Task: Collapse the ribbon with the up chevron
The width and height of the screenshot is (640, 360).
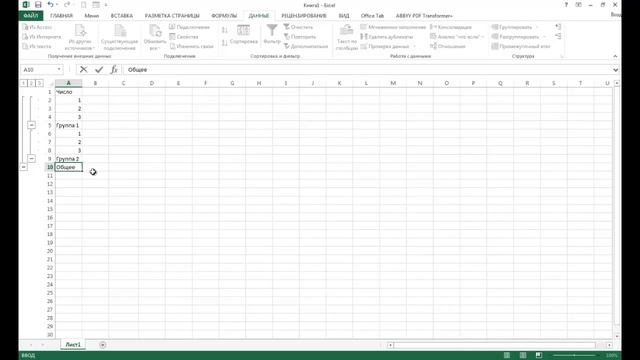Action: (x=615, y=56)
